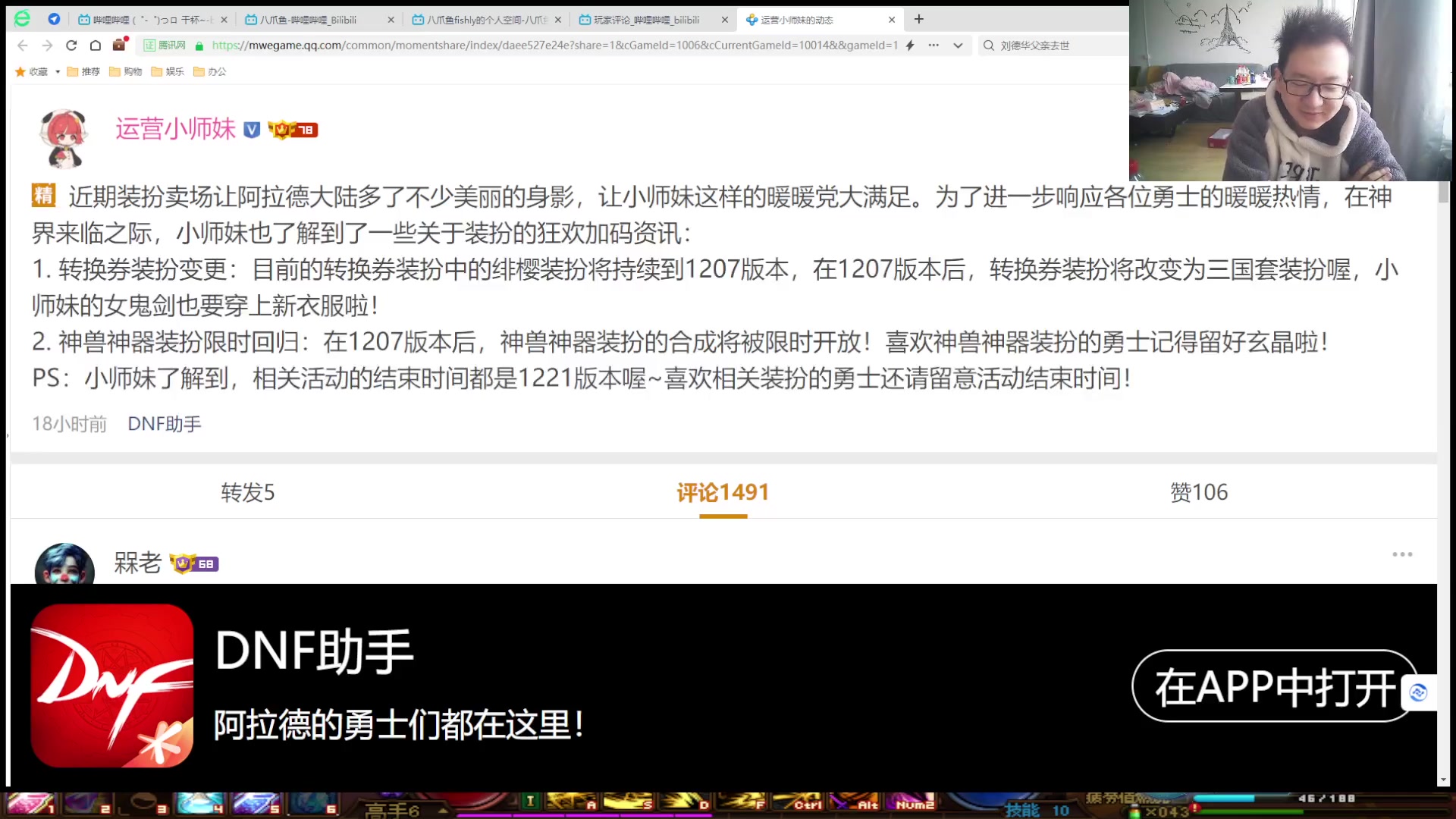Screen dimensions: 1456x819
Task: Open the 办公 bookmarks folder
Action: point(210,71)
